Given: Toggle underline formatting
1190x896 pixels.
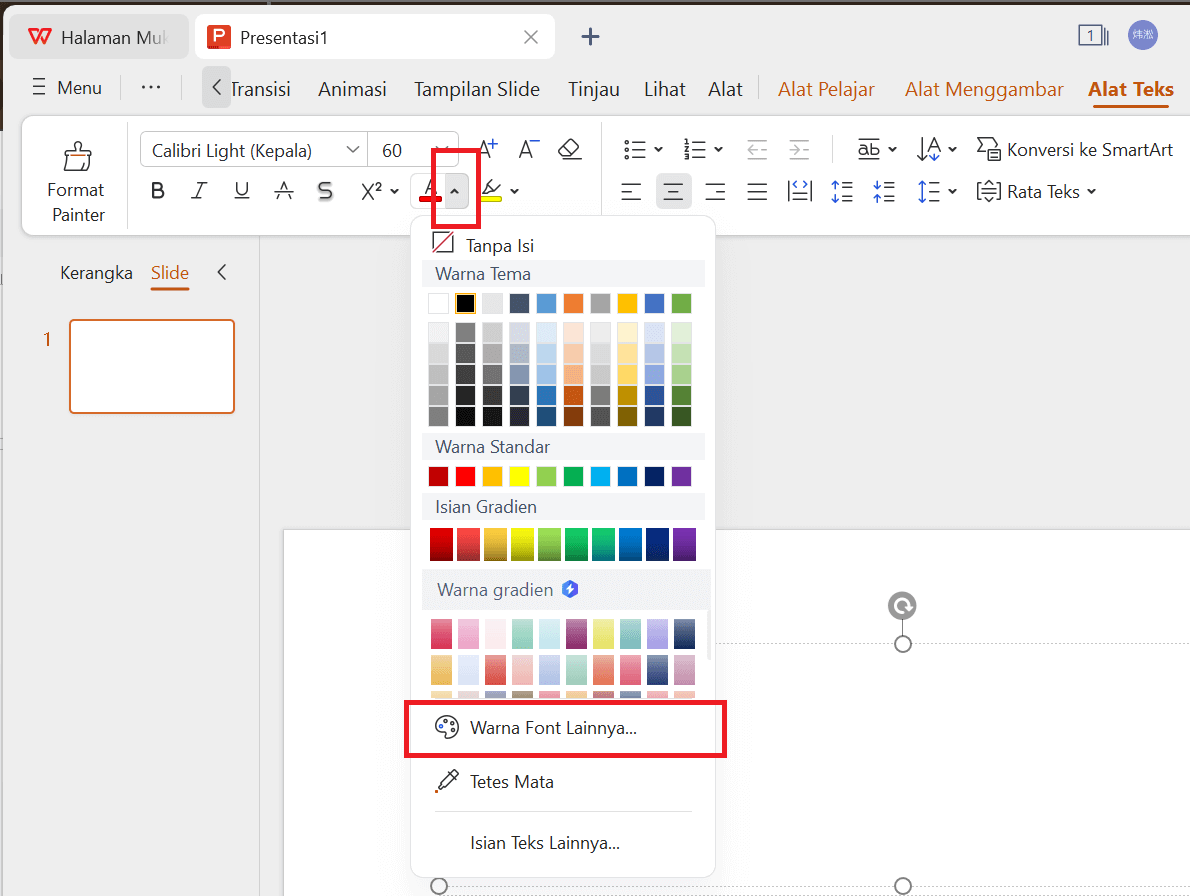Looking at the screenshot, I should click(241, 190).
